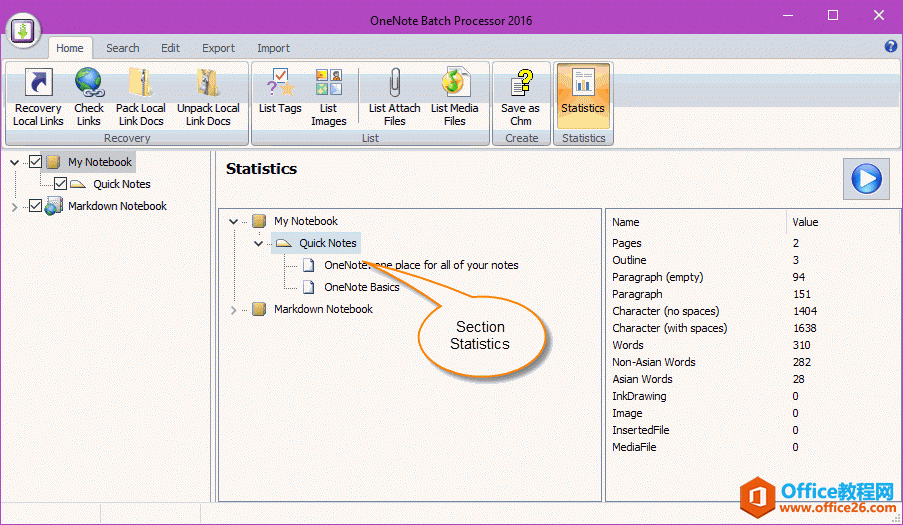Viewport: 903px width, 525px height.
Task: Open the Search ribbon tab
Action: pyautogui.click(x=123, y=48)
